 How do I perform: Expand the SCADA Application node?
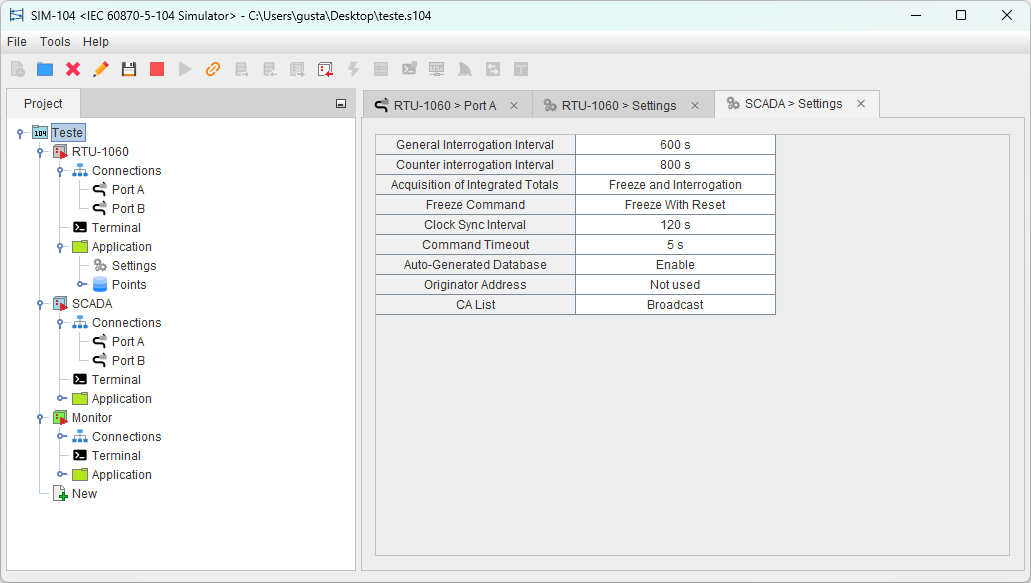pos(60,399)
